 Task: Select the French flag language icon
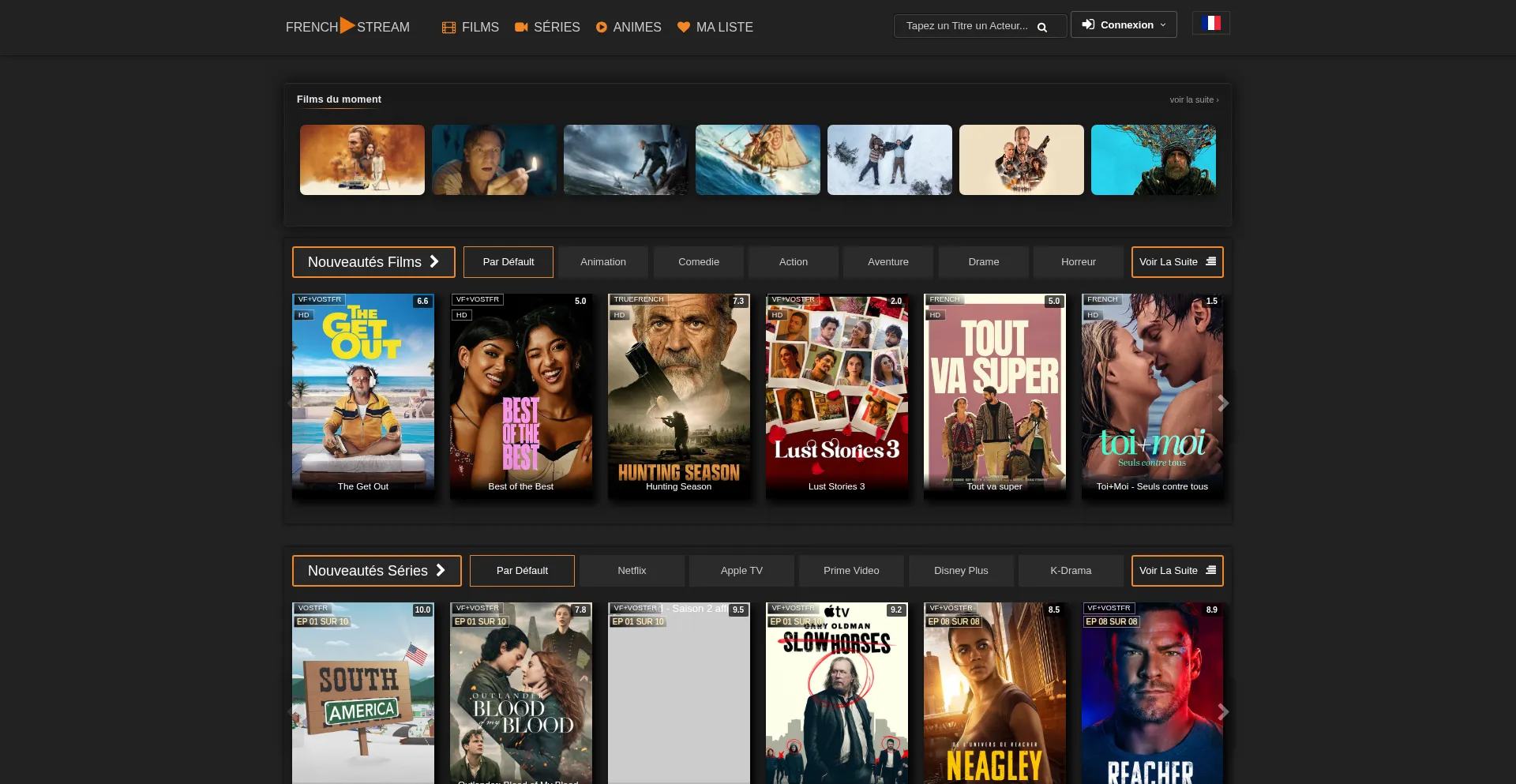pyautogui.click(x=1211, y=23)
